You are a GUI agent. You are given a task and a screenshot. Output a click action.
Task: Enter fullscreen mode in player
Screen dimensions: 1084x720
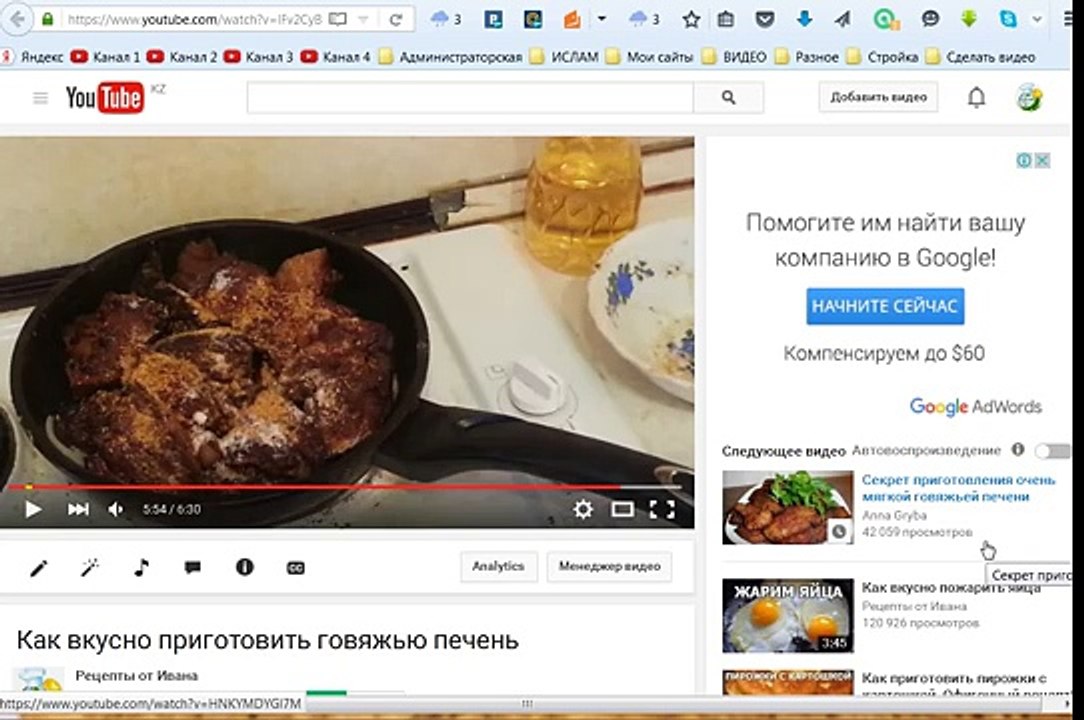(662, 510)
